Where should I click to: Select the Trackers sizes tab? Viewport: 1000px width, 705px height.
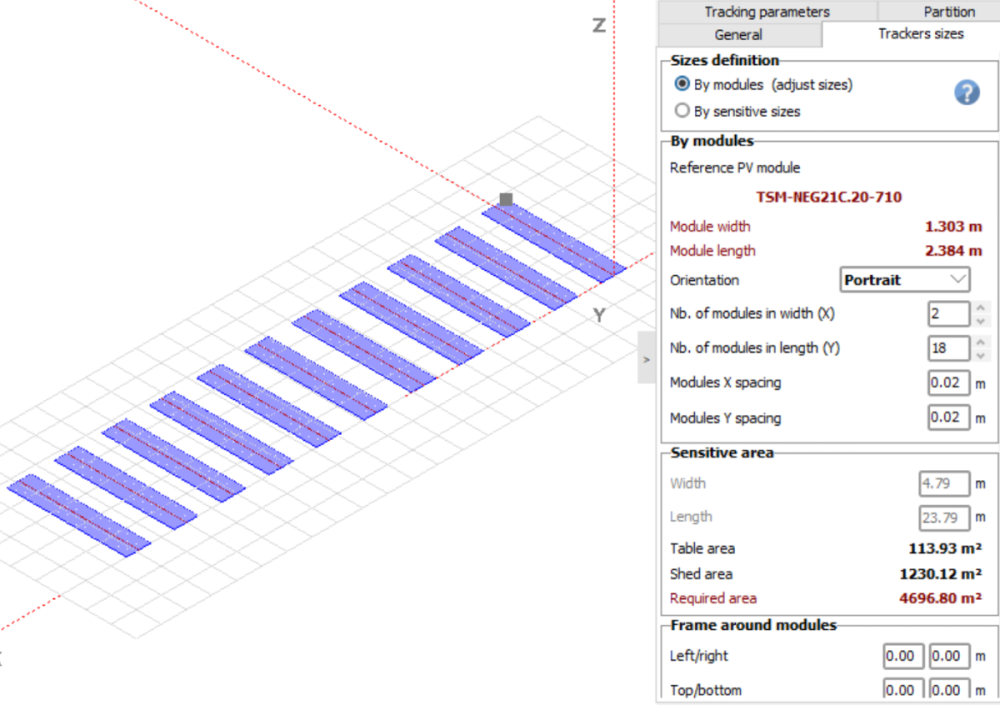point(920,34)
